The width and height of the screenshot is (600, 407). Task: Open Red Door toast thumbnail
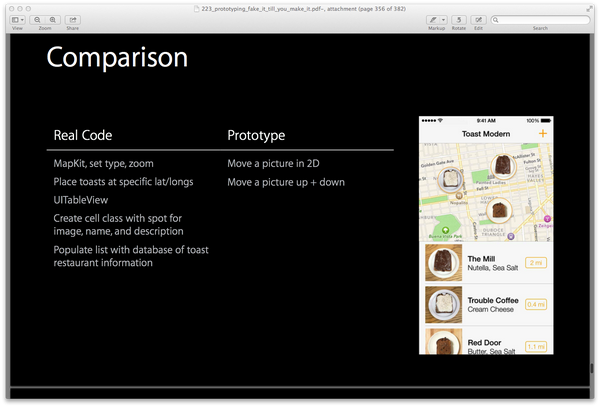tap(443, 342)
